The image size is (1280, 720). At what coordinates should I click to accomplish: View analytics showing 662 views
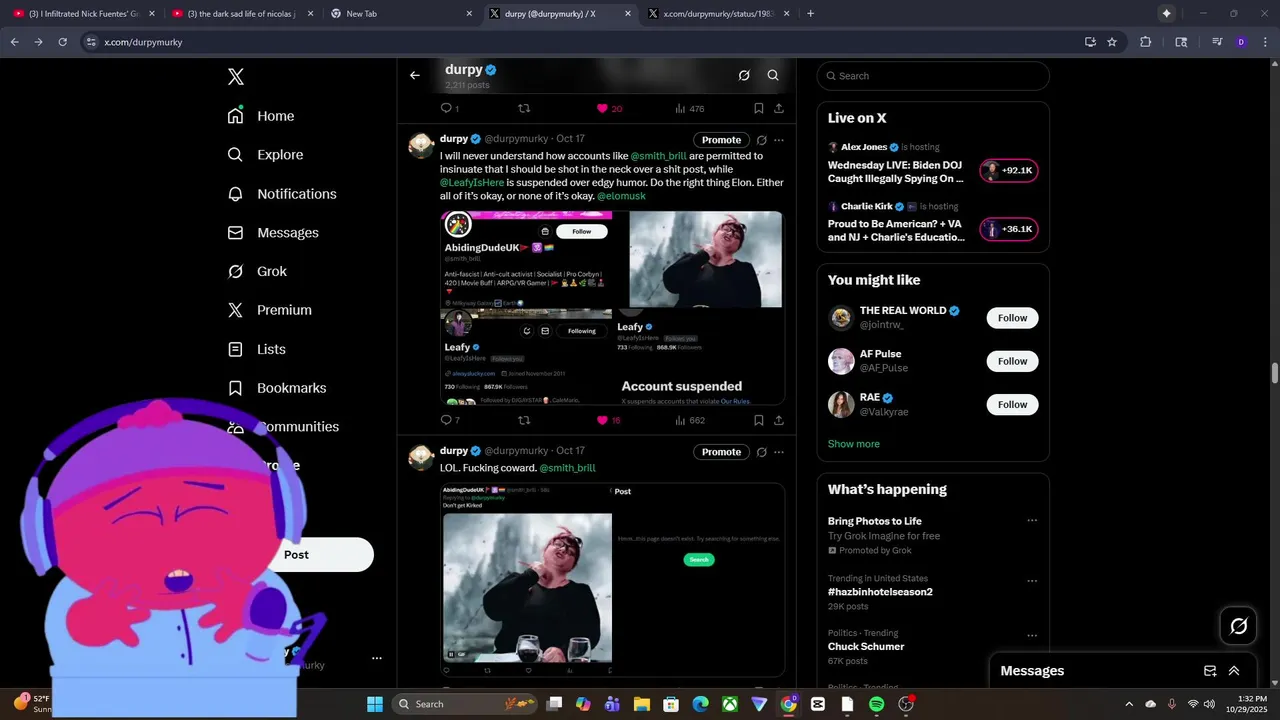[690, 420]
